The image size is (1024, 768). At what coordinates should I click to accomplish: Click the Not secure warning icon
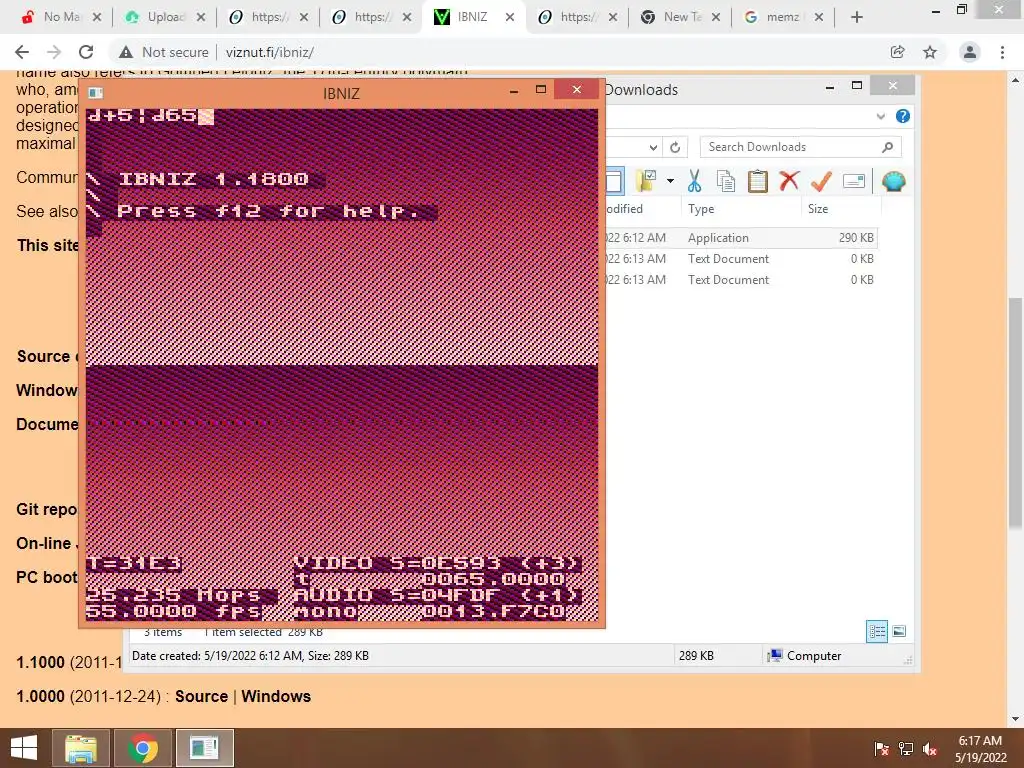click(x=126, y=52)
